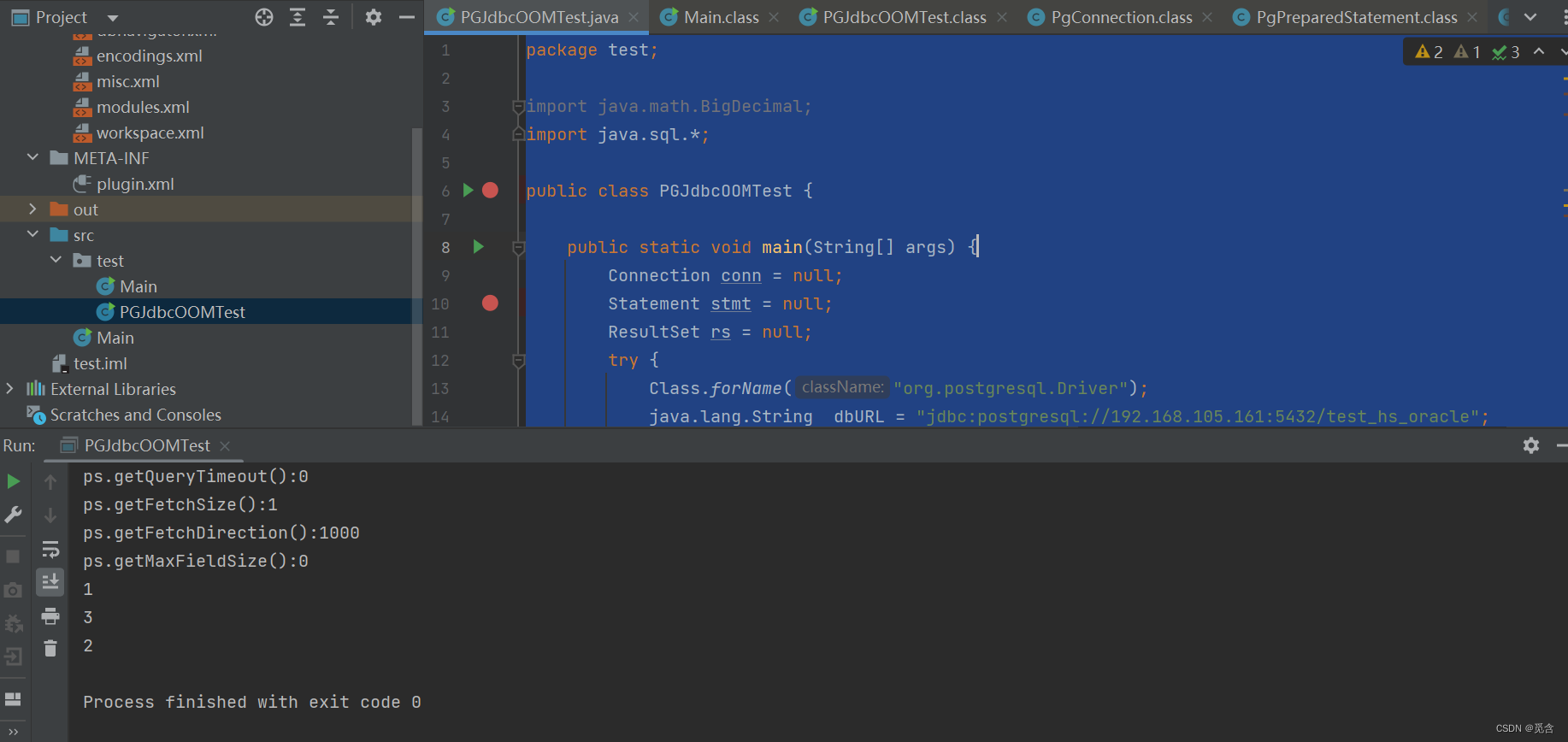Close the PGJdbcOOMTest run tab

[225, 445]
